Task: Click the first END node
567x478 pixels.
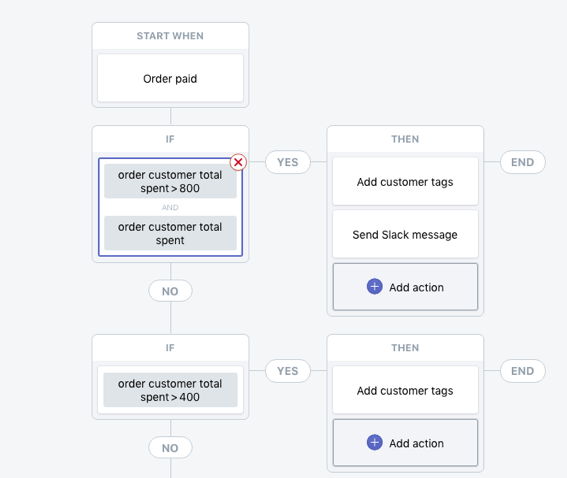Action: click(523, 162)
